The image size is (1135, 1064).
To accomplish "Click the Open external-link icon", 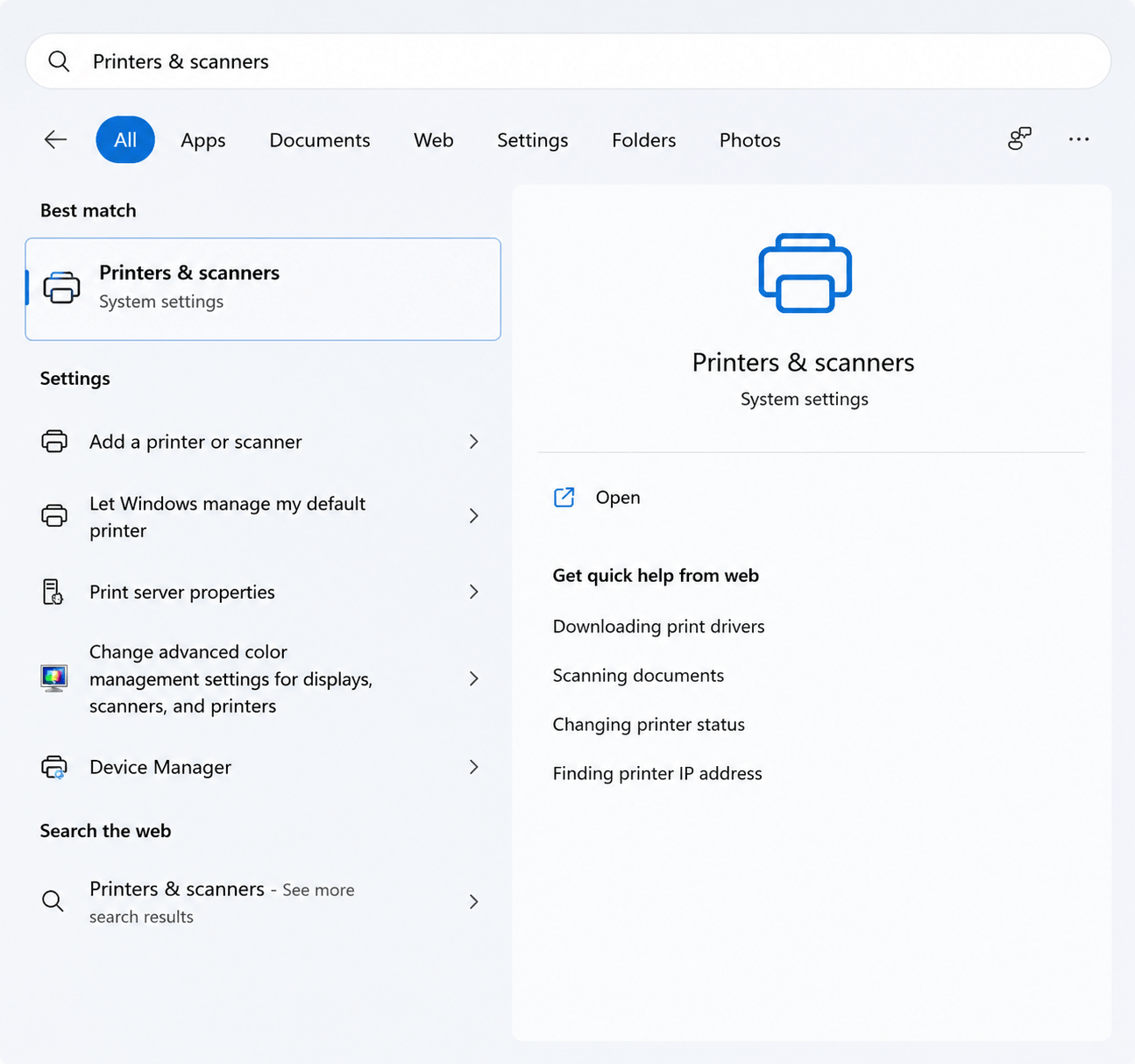I will 564,497.
